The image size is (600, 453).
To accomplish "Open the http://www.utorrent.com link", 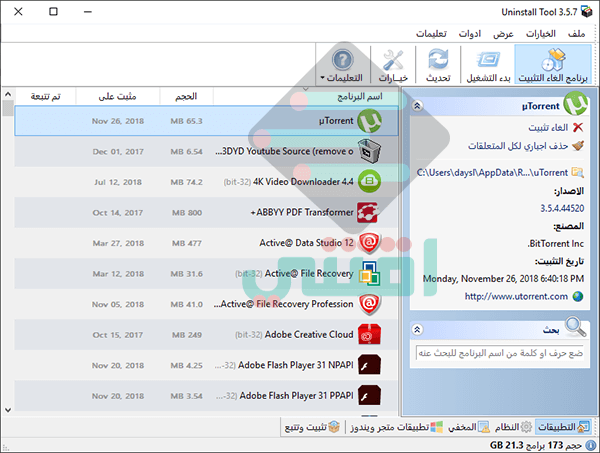I will pyautogui.click(x=516, y=296).
